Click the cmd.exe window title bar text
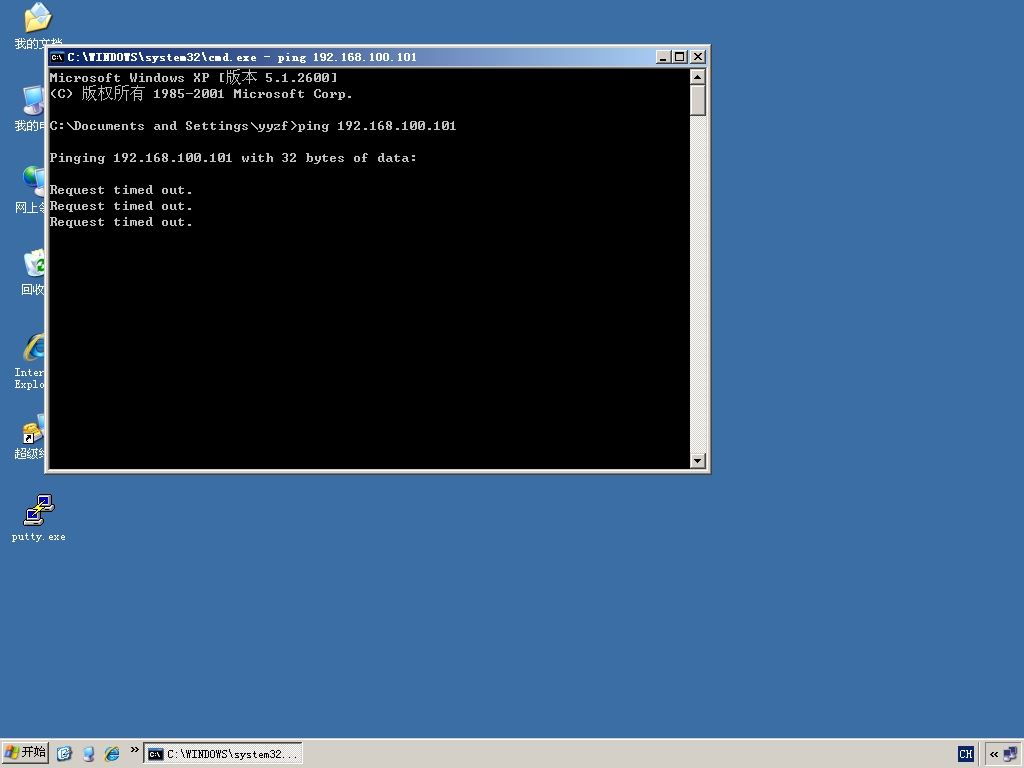 [x=242, y=57]
